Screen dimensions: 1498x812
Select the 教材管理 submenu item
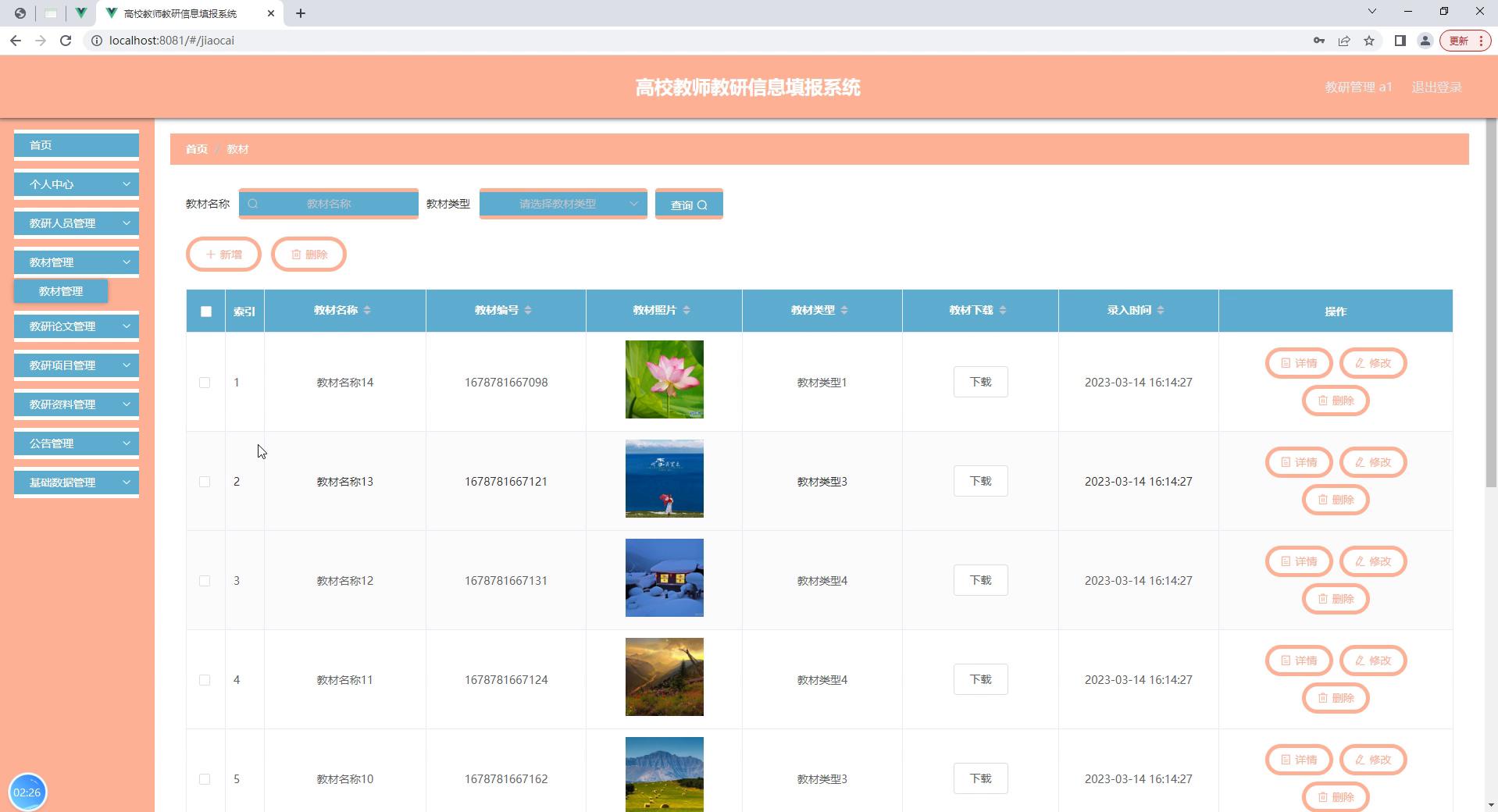click(61, 291)
